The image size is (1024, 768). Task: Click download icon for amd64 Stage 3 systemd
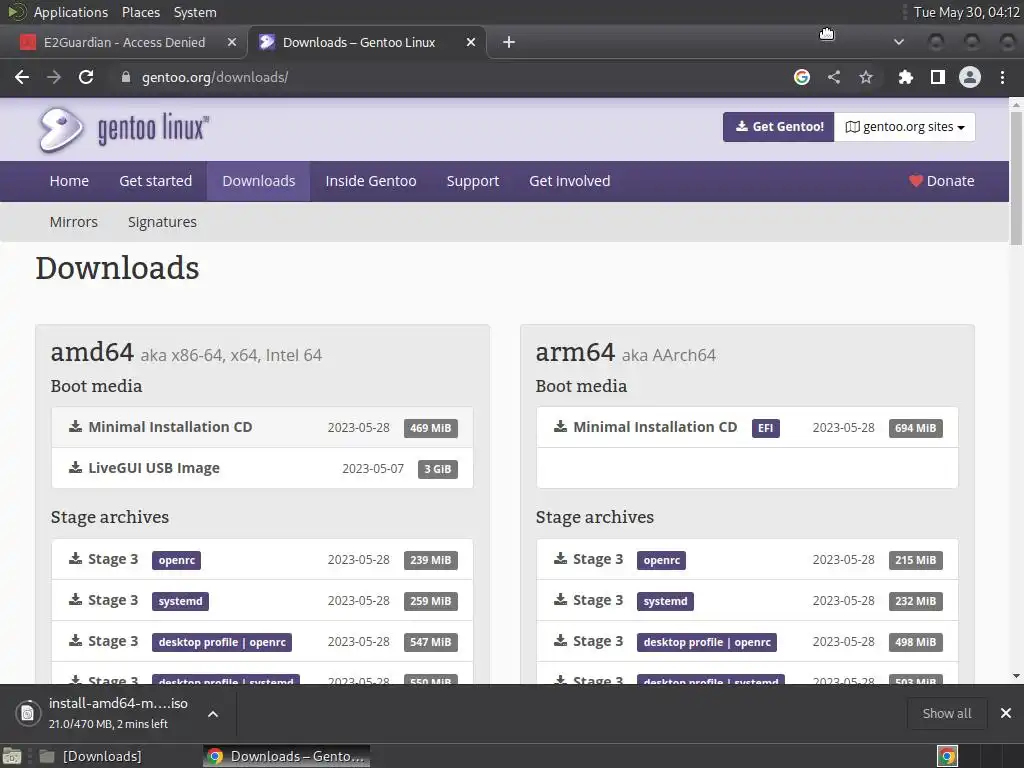pyautogui.click(x=76, y=600)
